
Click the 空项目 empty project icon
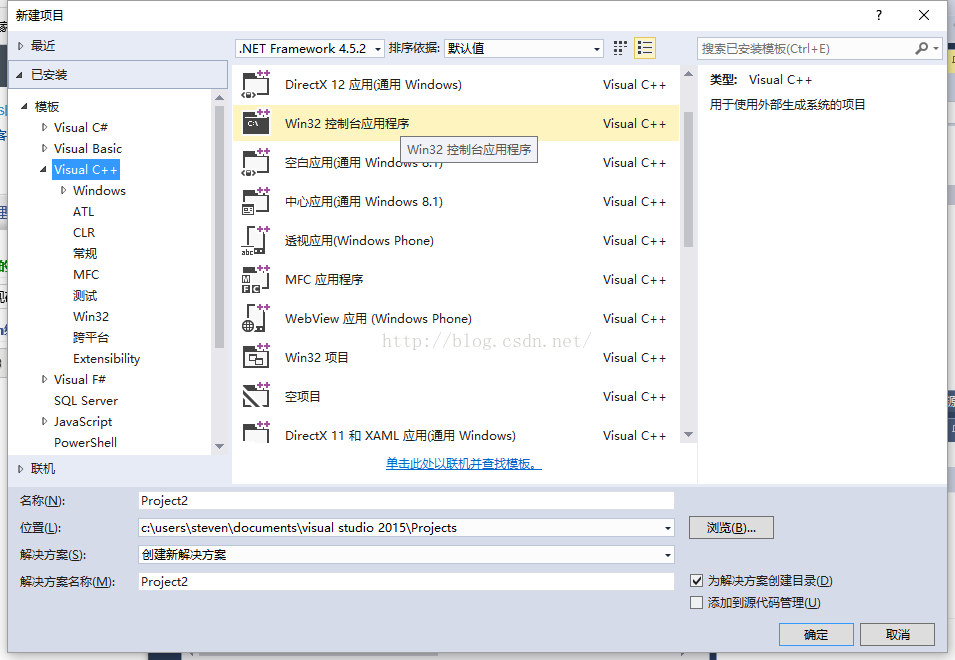click(x=256, y=396)
